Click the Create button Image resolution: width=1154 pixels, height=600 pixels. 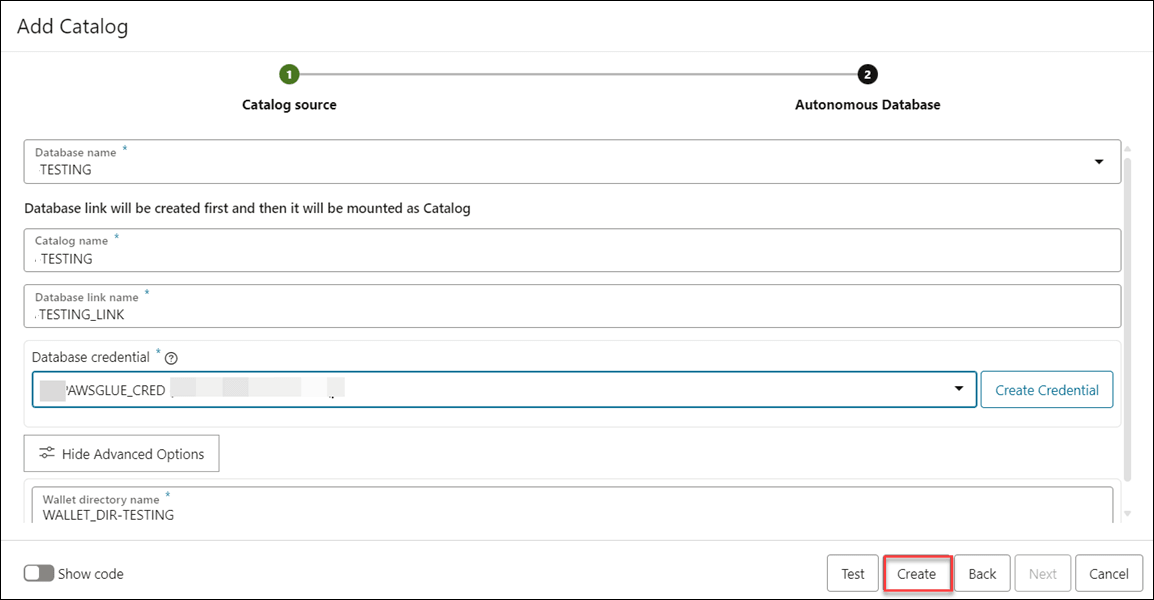click(x=916, y=574)
